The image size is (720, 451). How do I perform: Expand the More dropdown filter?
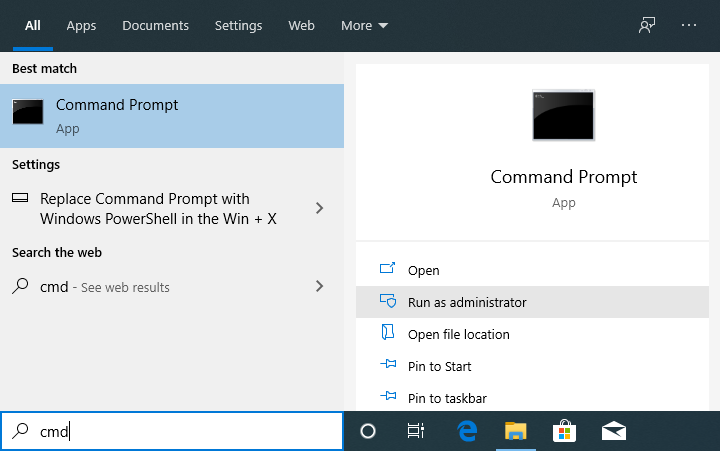tap(364, 25)
